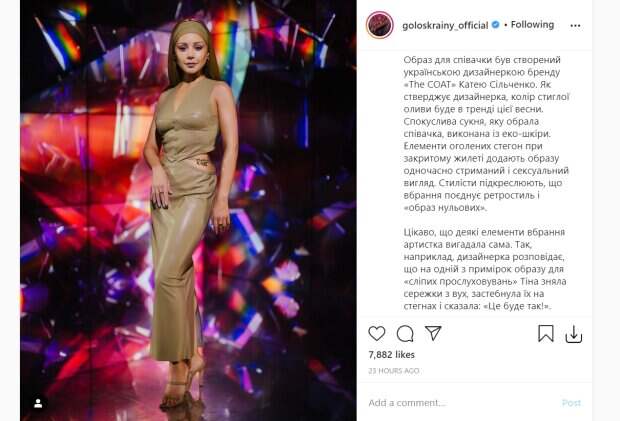This screenshot has width=620, height=421.
Task: Share the post using the paper plane icon
Action: tap(433, 333)
